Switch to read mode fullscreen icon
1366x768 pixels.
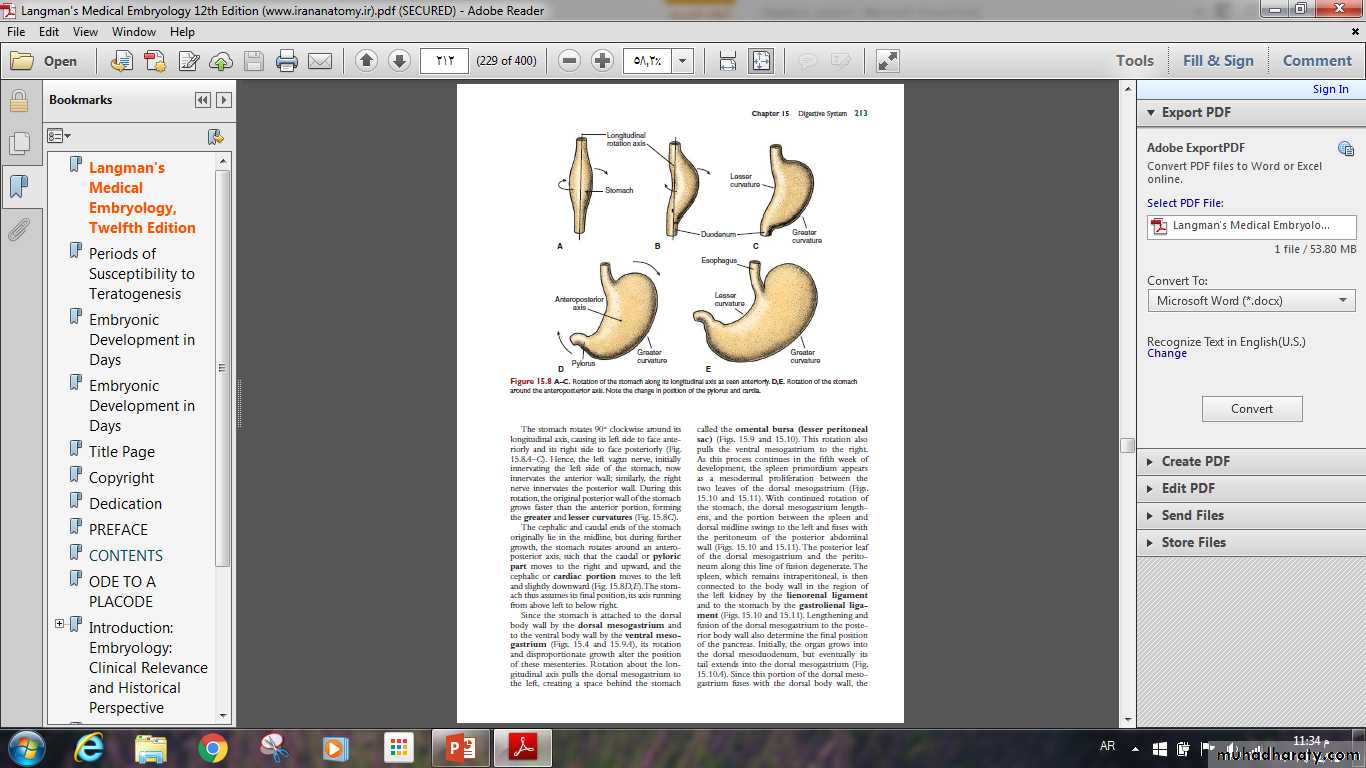(x=887, y=61)
